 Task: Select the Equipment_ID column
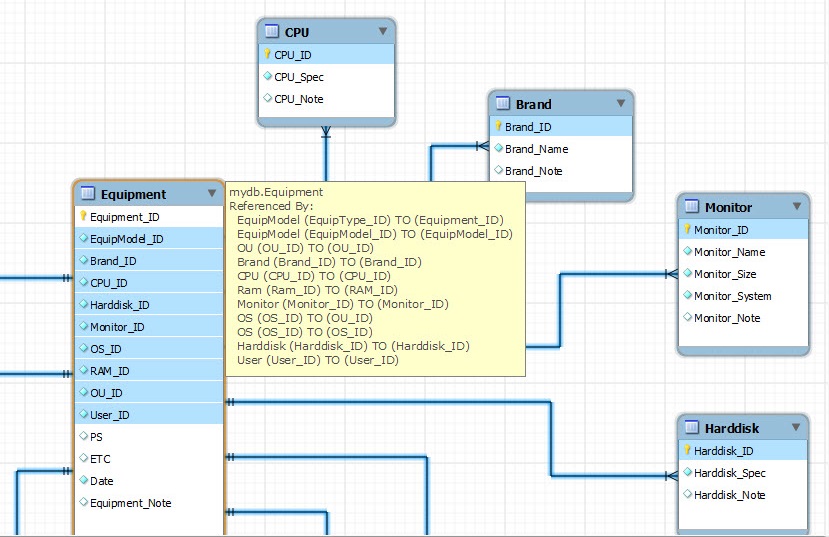click(149, 217)
